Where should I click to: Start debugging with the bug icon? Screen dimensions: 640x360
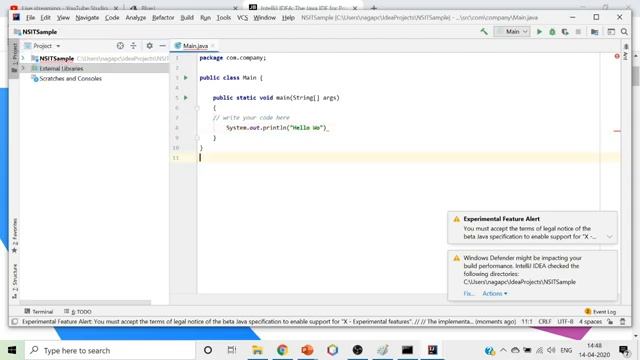point(552,31)
